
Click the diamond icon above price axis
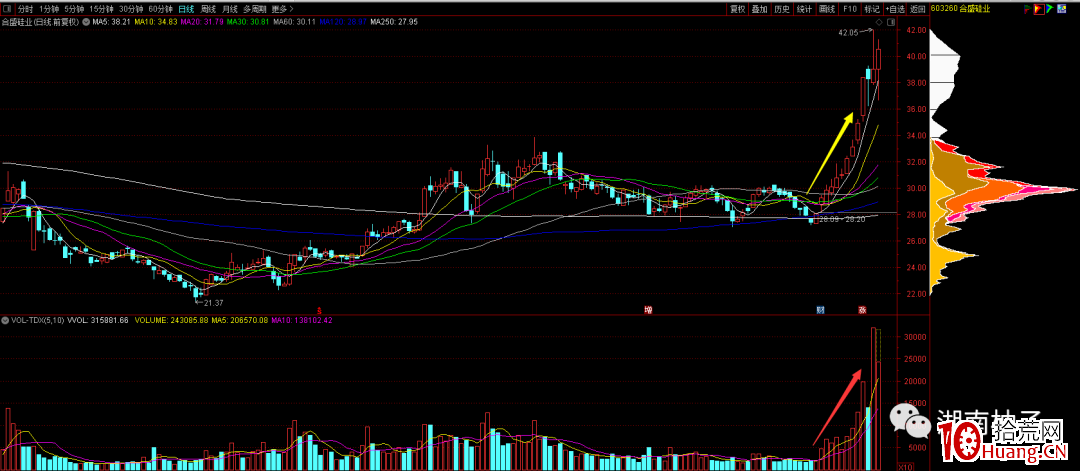click(879, 22)
